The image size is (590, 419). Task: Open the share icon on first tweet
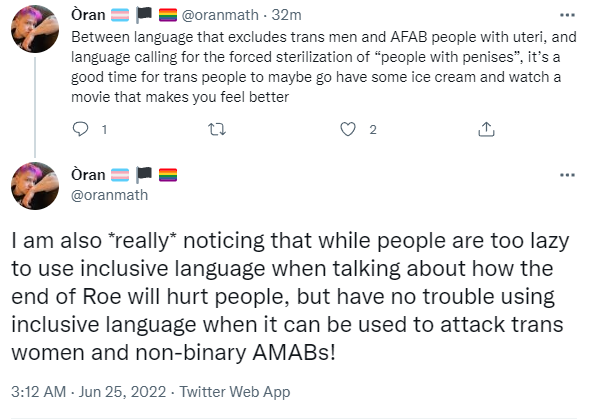coord(486,129)
